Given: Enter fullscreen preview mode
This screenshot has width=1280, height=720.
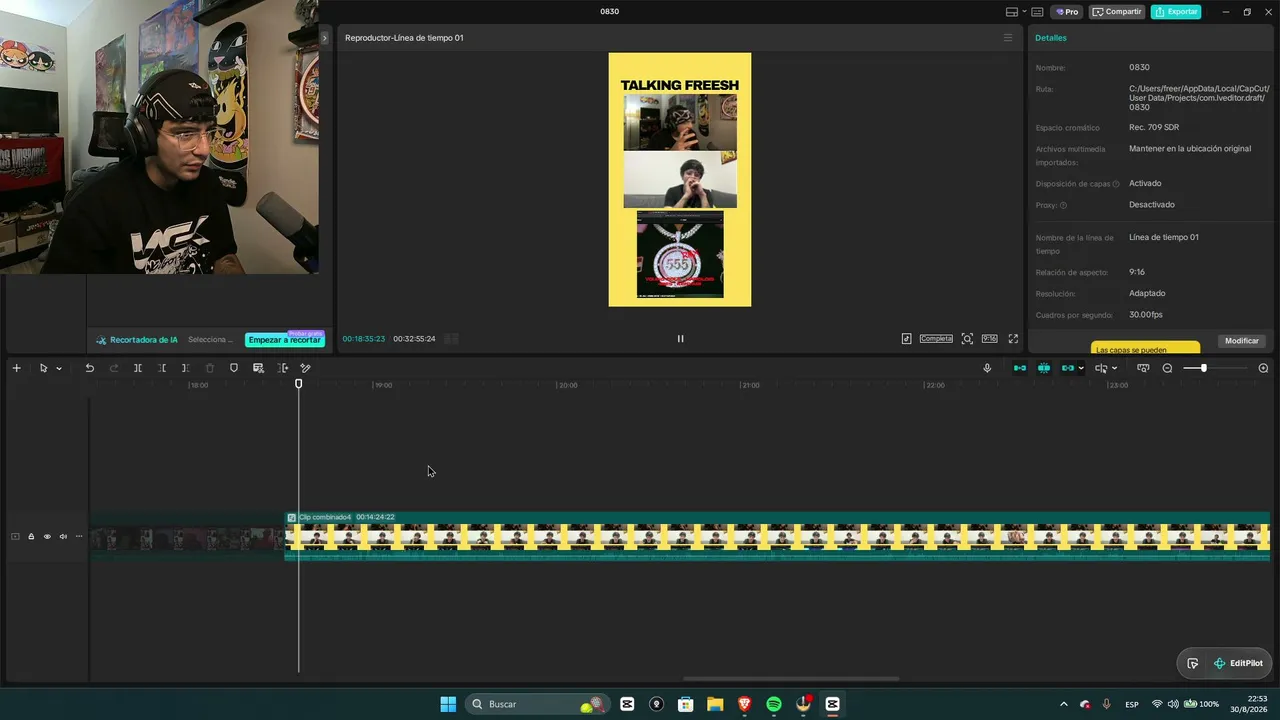Looking at the screenshot, I should click(1013, 339).
